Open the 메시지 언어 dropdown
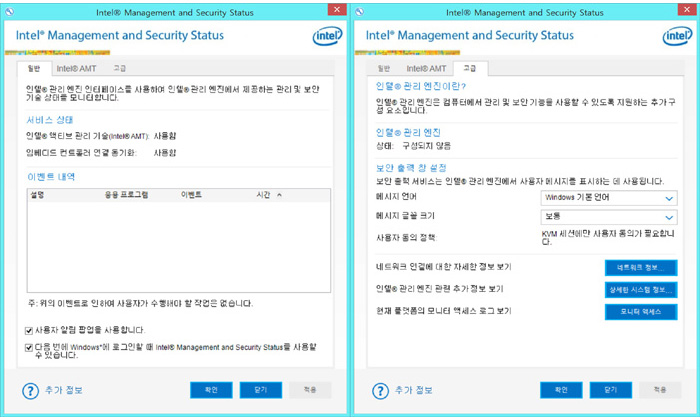This screenshot has height=420, width=700. click(609, 198)
